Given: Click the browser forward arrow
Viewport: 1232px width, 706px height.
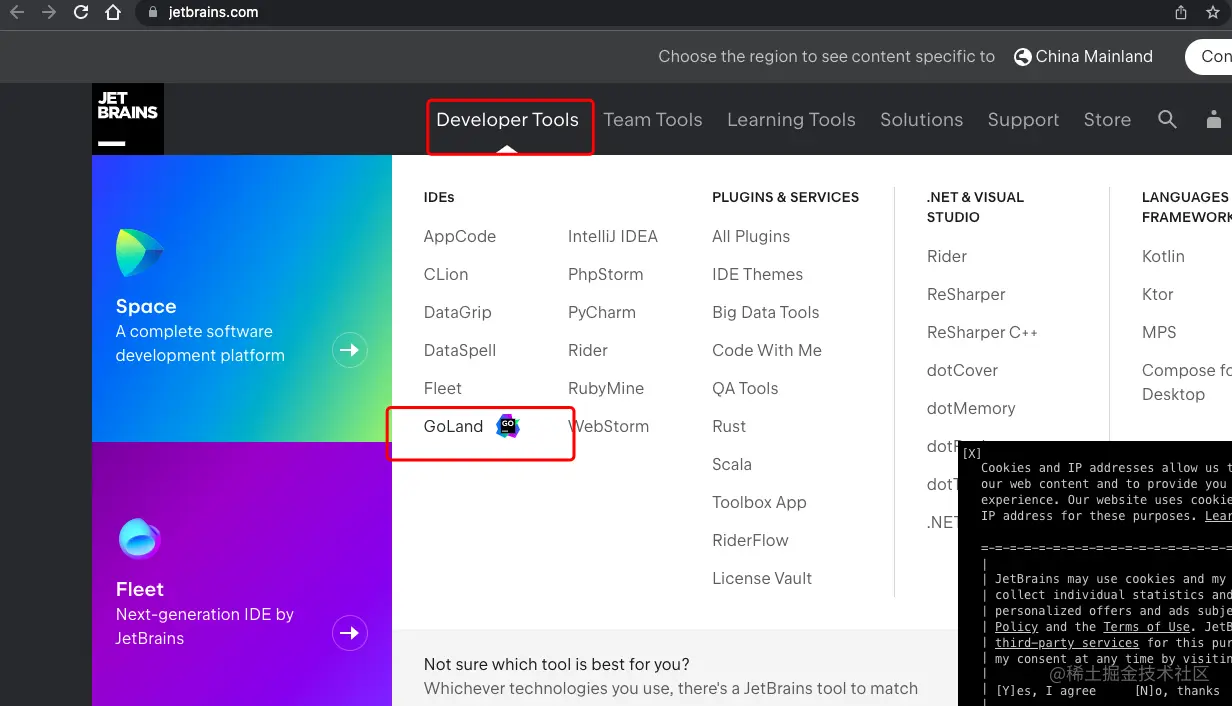Looking at the screenshot, I should click(49, 12).
